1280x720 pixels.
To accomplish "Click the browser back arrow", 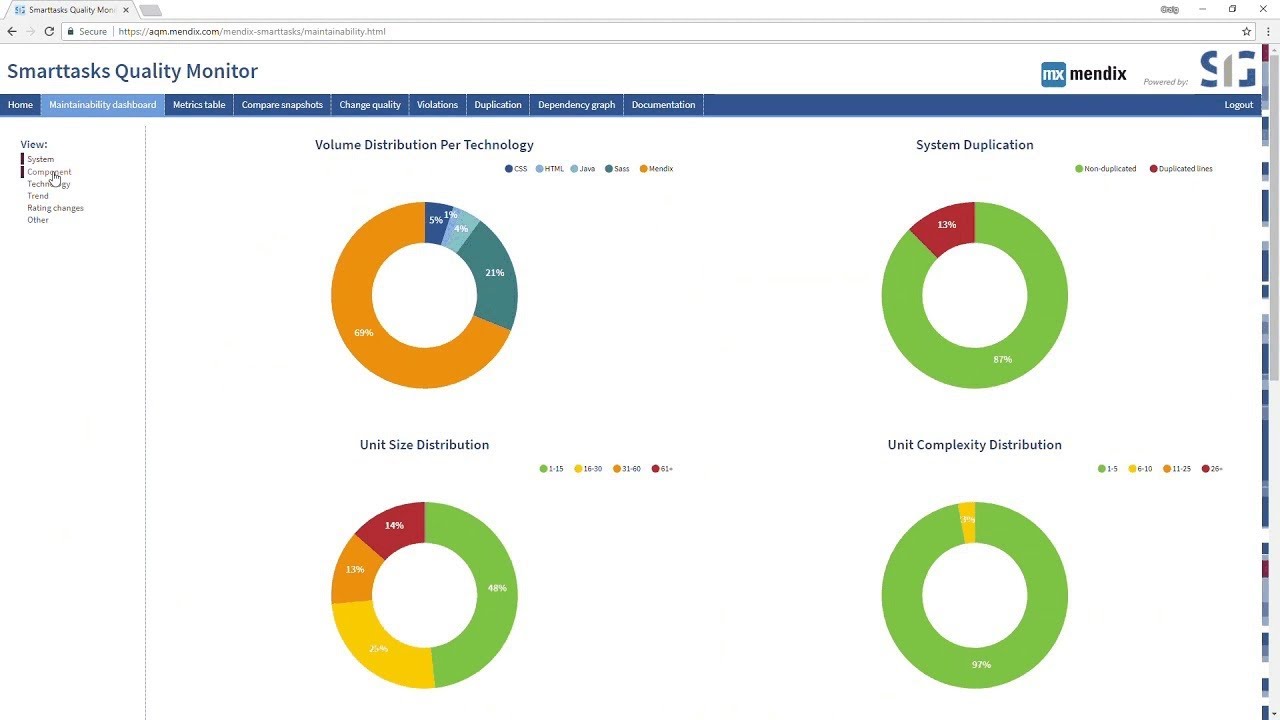I will (12, 31).
